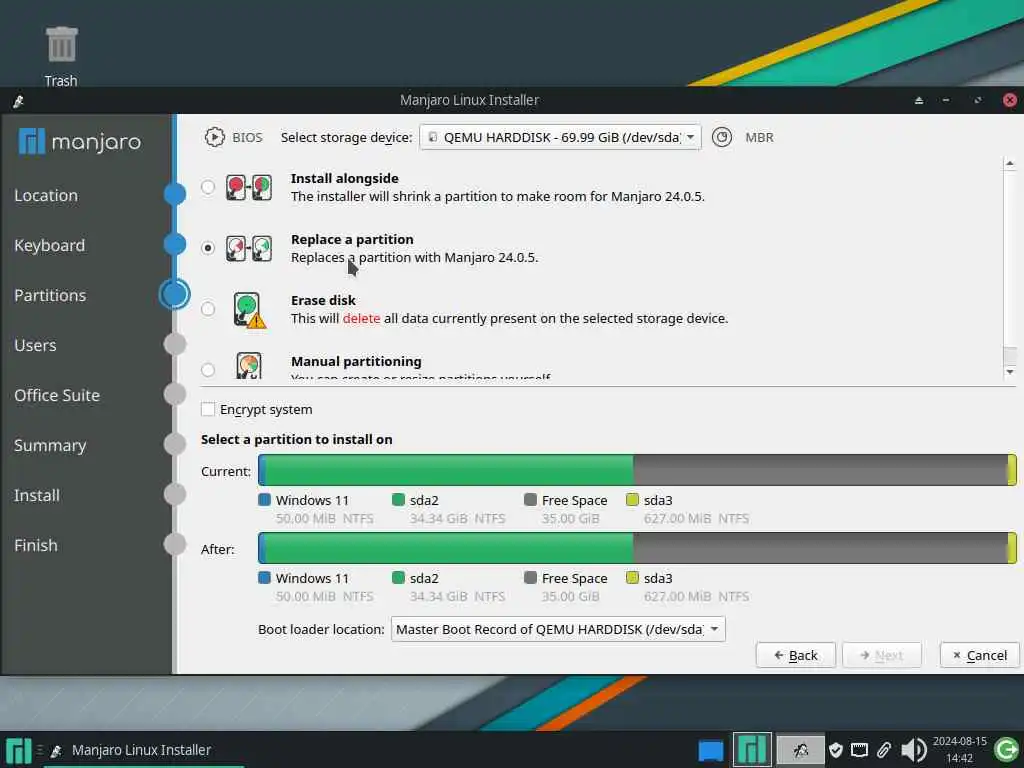The width and height of the screenshot is (1024, 768).
Task: Select gray Free Space in Current bar
Action: (x=820, y=470)
